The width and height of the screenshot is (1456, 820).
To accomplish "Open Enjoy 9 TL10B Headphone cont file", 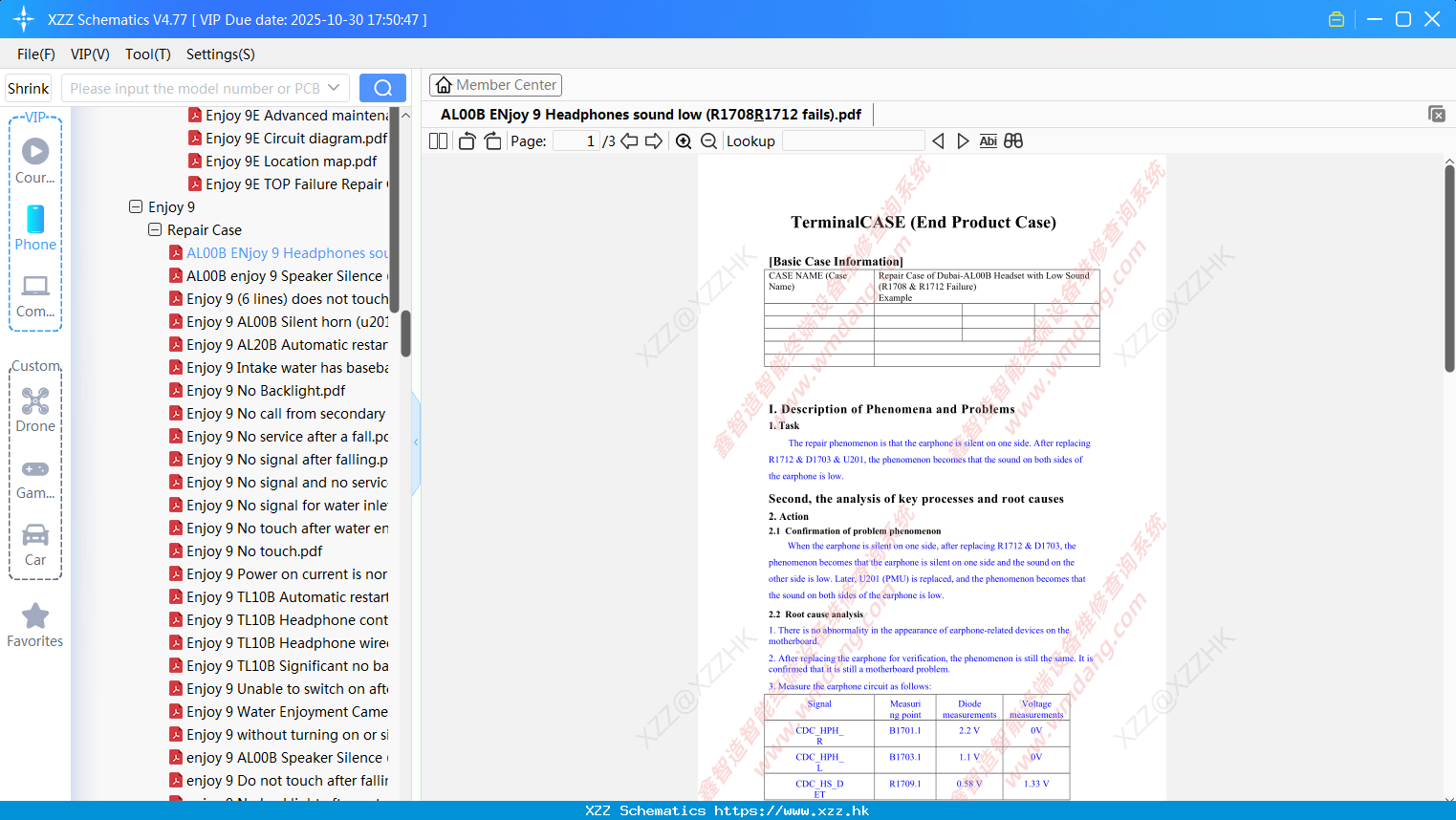I will pos(278,619).
